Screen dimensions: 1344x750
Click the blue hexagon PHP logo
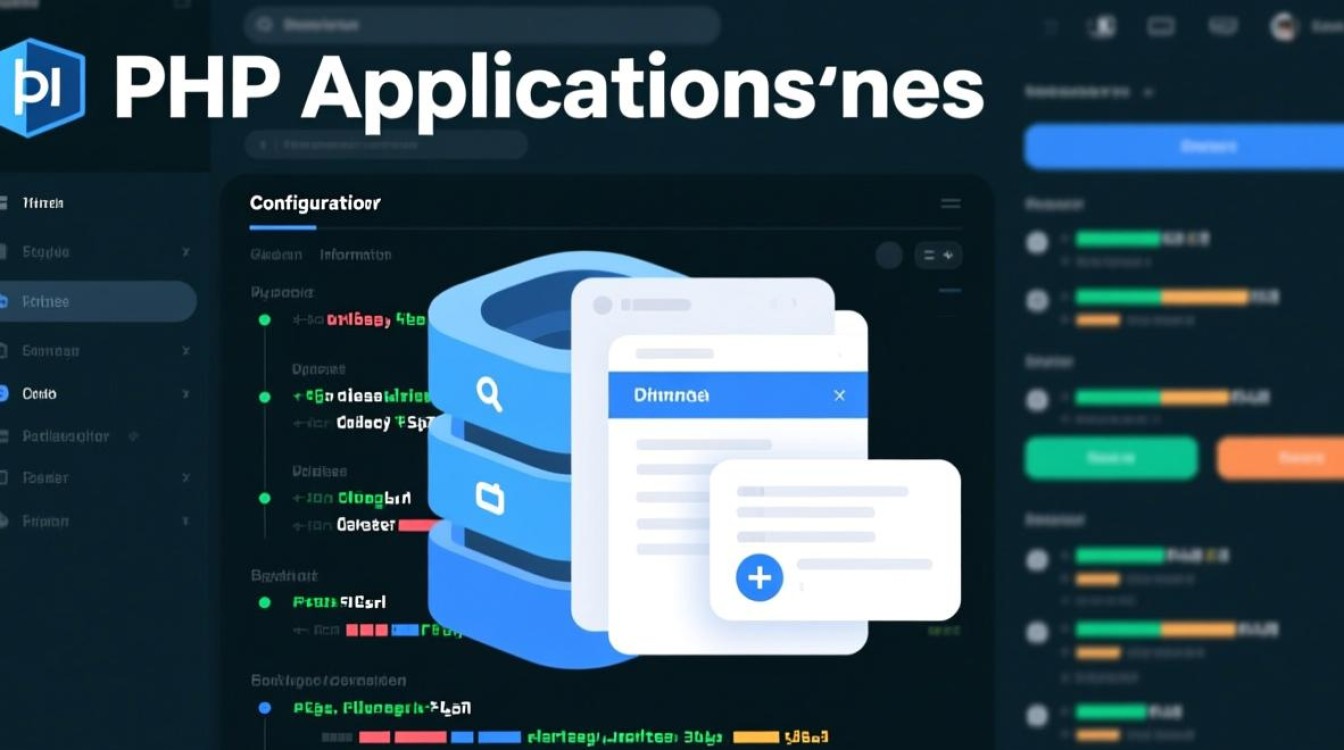coord(42,87)
